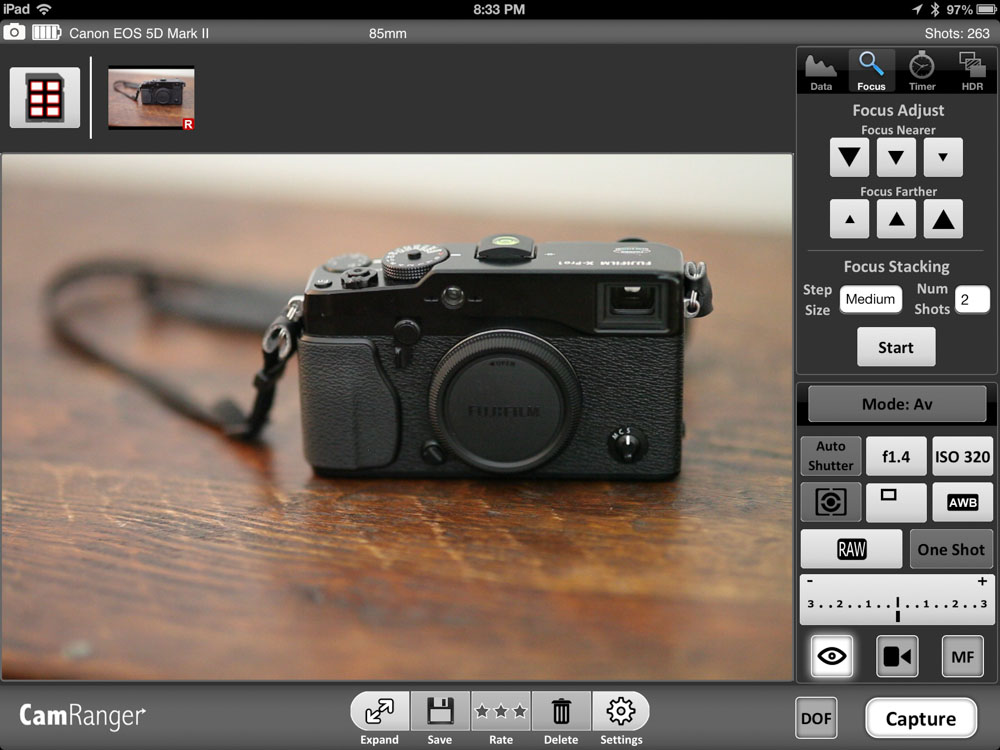Toggle live view eye button

[x=831, y=656]
